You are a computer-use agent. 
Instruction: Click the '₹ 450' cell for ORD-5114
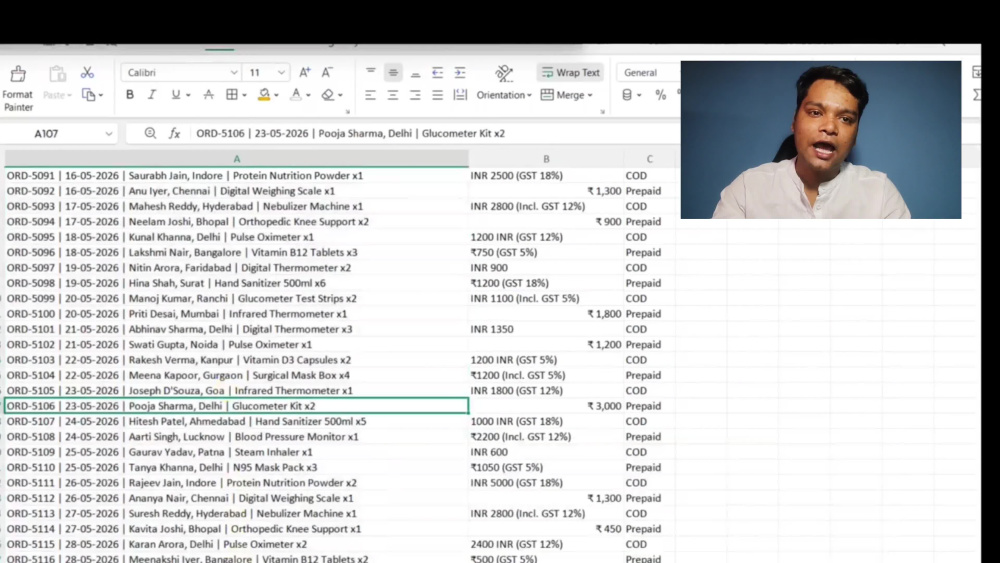coord(546,529)
